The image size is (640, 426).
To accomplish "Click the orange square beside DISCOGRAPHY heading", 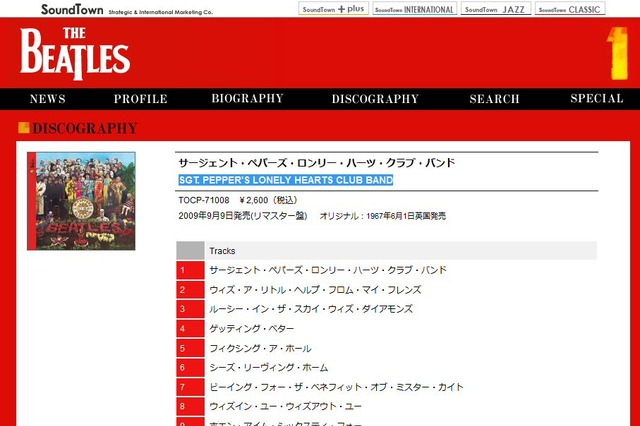I will [24, 128].
